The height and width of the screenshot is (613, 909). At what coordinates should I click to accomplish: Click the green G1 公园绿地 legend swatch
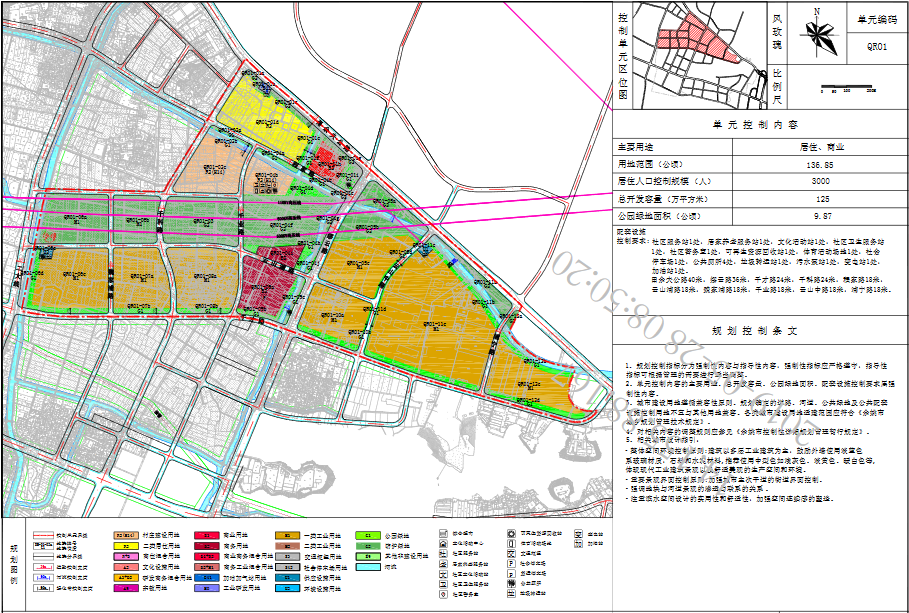[x=363, y=535]
